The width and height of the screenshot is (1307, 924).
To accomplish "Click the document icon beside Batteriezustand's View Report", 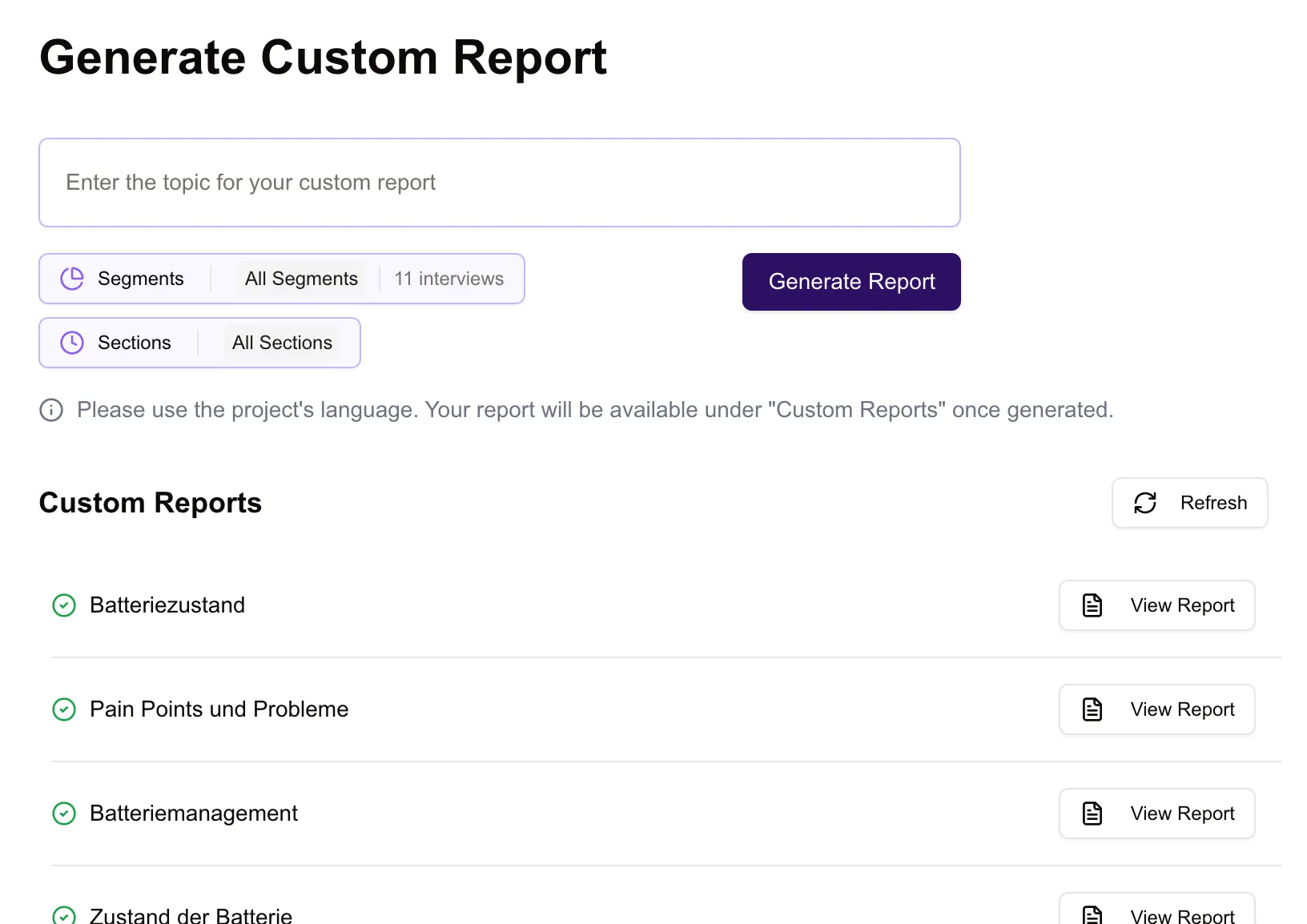I will tap(1091, 605).
